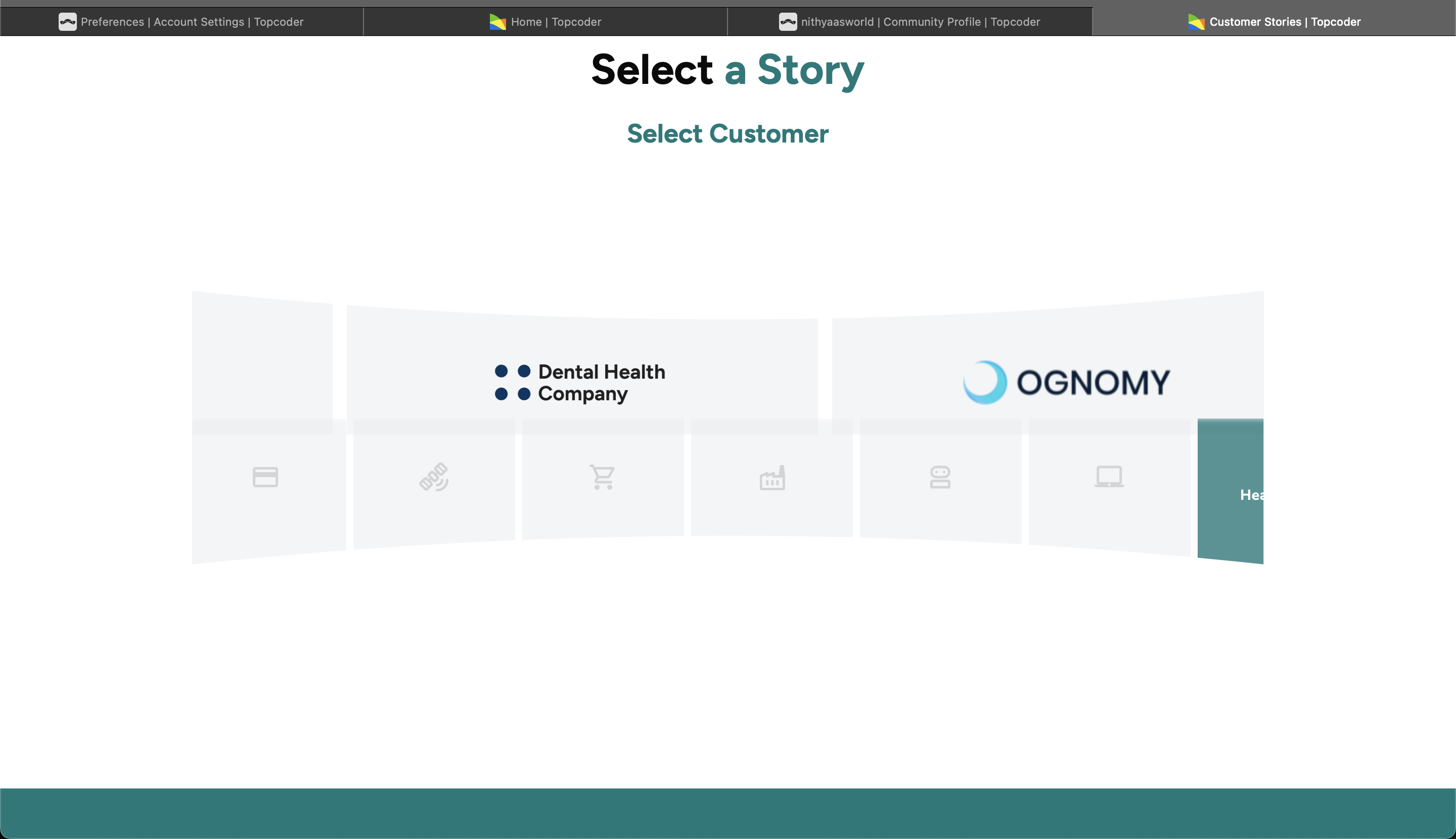The image size is (1456, 839).
Task: Click the teal footer bar
Action: [x=727, y=813]
